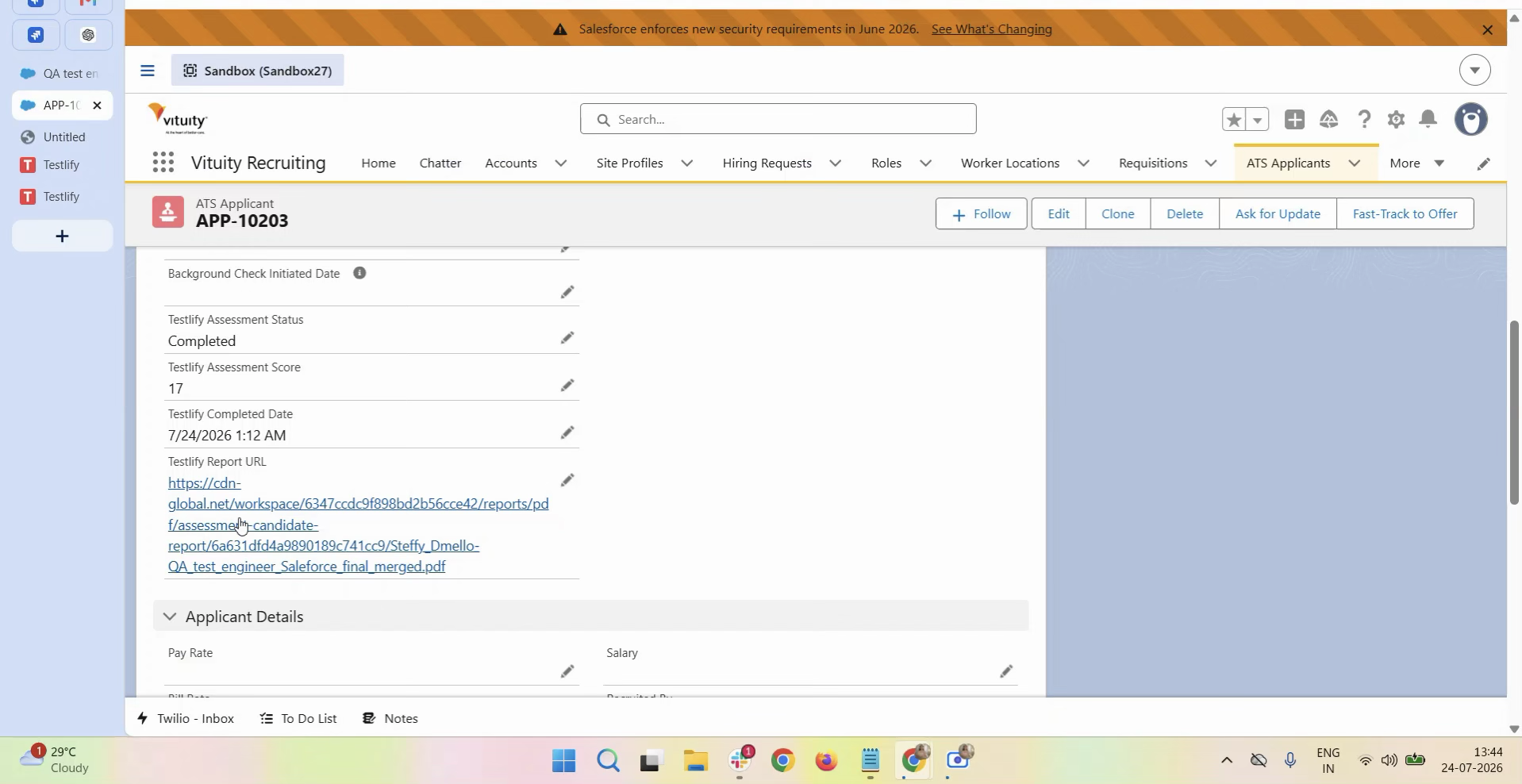Edit the Pay Rate field
The height and width of the screenshot is (784, 1522).
pos(567,672)
